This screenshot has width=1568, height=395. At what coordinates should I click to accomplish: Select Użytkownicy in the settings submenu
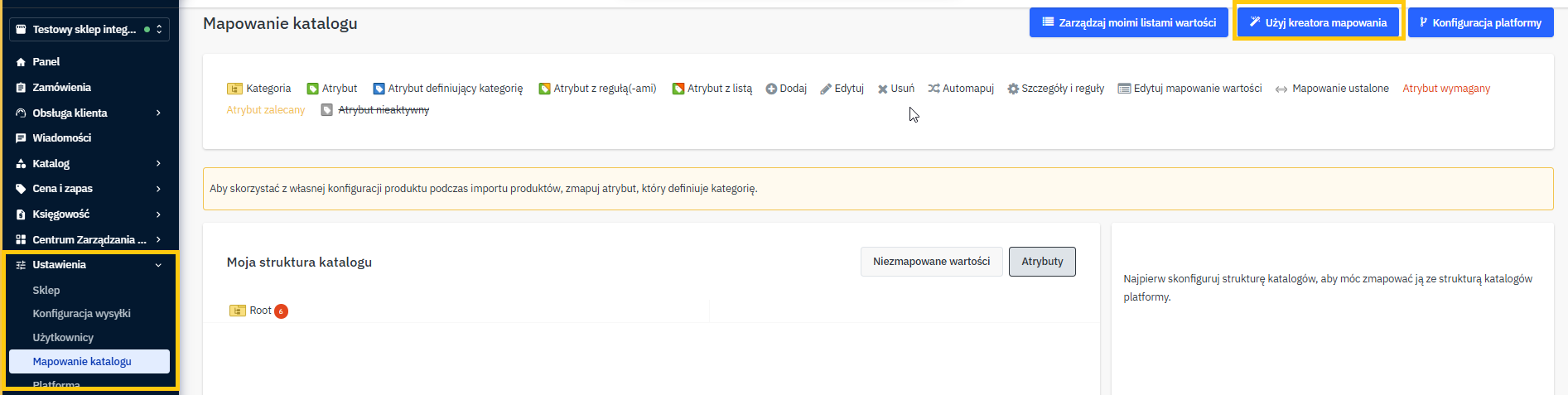(x=63, y=338)
